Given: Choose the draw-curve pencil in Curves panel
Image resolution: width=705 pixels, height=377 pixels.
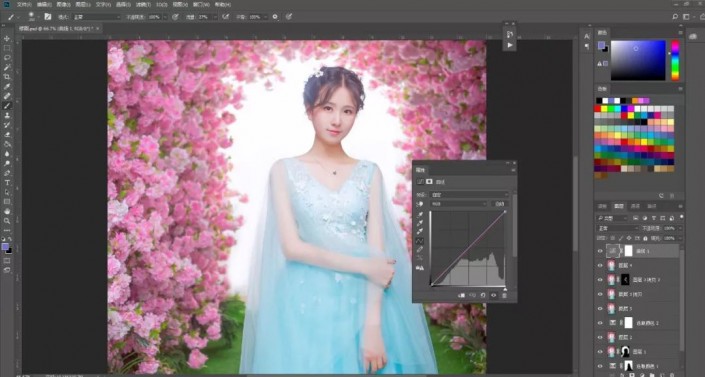Looking at the screenshot, I should click(x=420, y=249).
